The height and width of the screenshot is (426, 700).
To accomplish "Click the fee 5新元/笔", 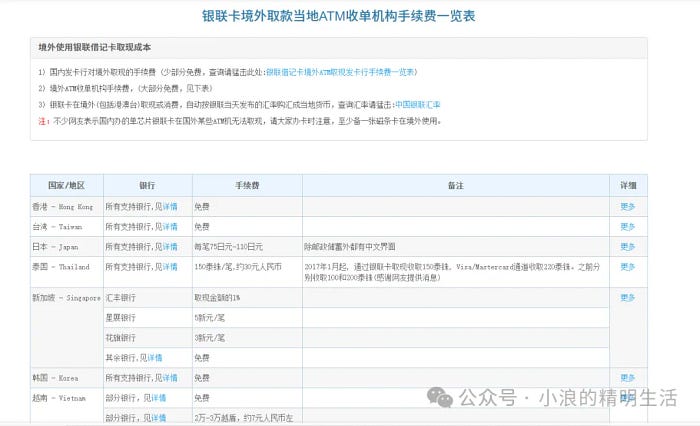I will (x=210, y=317).
